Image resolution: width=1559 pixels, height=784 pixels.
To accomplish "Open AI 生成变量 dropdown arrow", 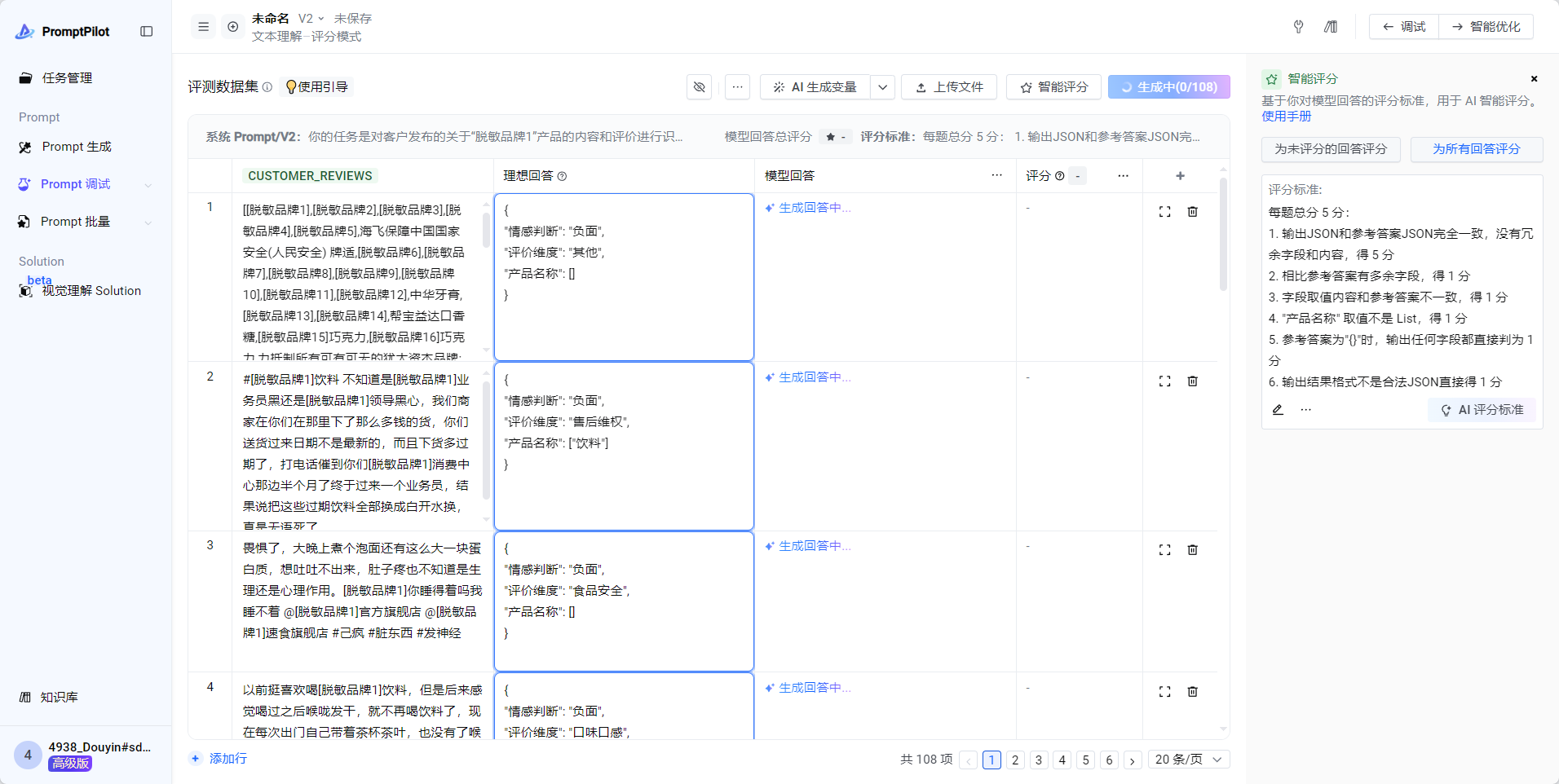I will (882, 87).
